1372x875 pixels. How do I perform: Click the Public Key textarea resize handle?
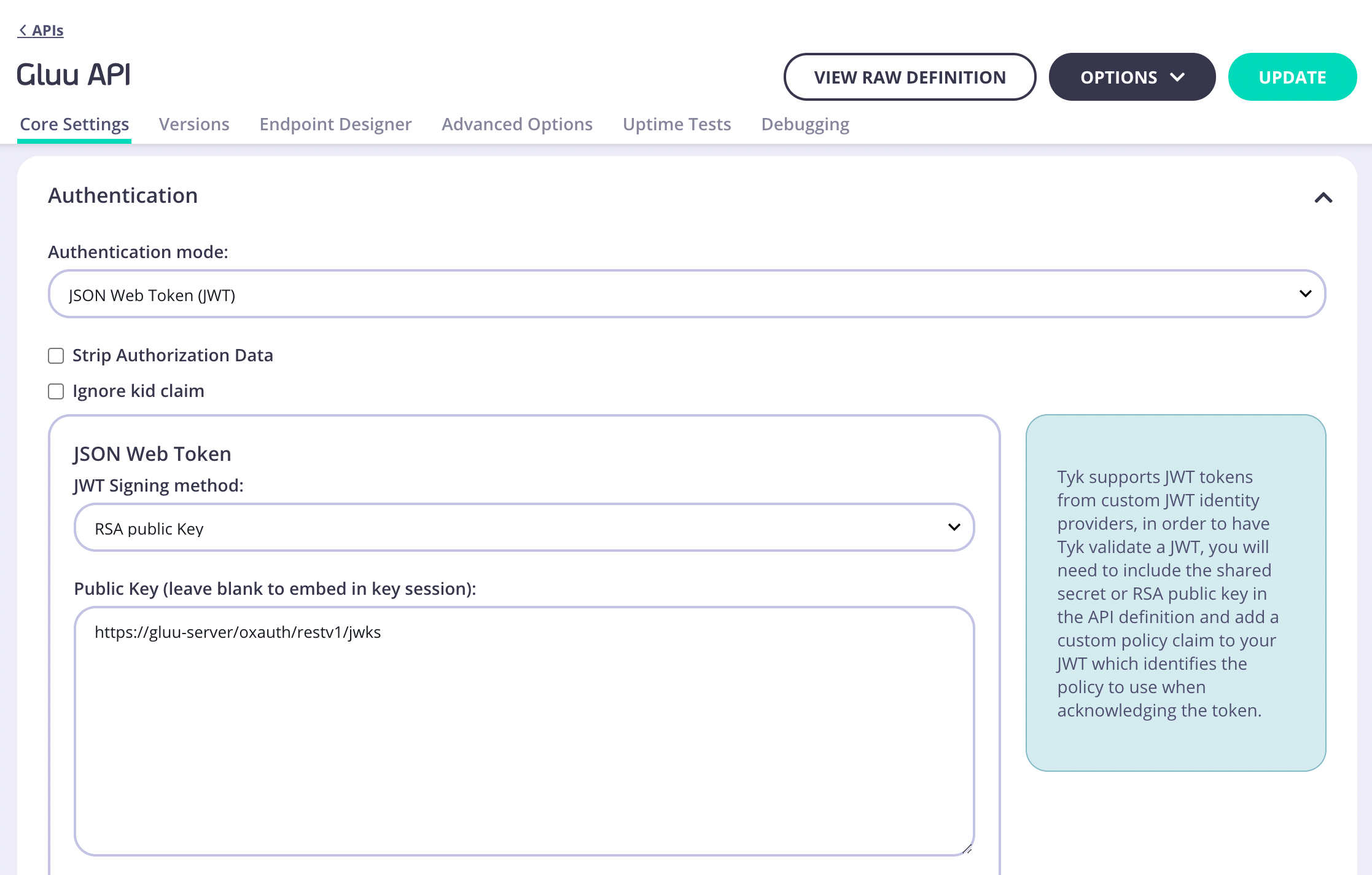click(x=967, y=849)
